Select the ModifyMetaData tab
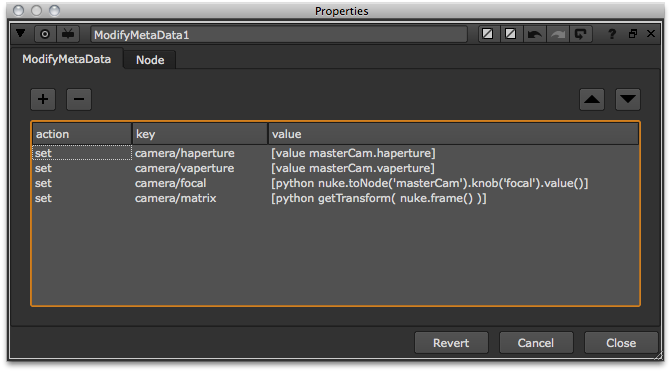This screenshot has height=372, width=671. point(66,59)
